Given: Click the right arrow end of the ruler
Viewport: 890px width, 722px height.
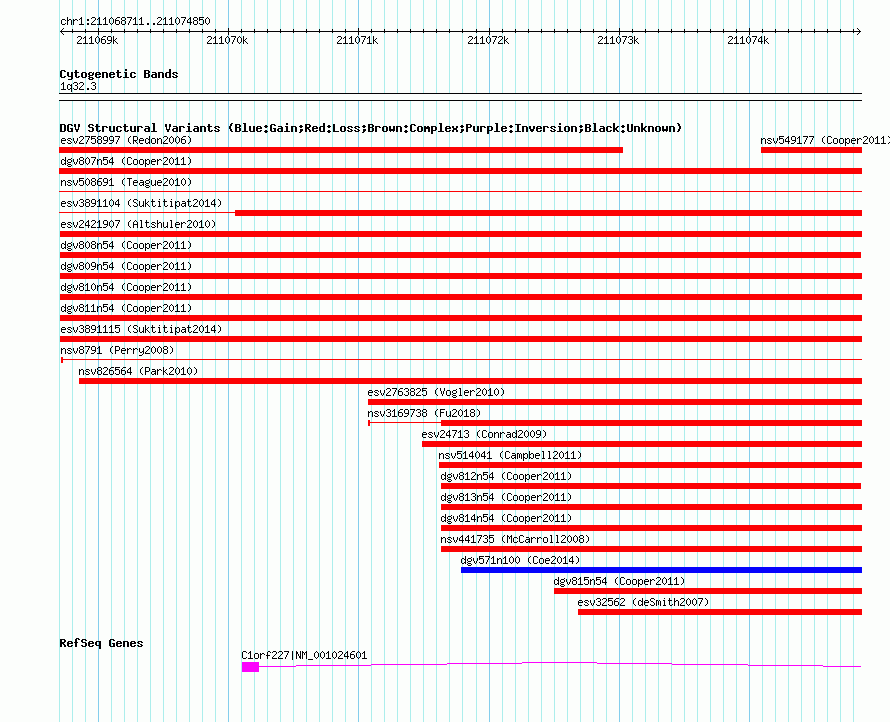Looking at the screenshot, I should coord(858,32).
